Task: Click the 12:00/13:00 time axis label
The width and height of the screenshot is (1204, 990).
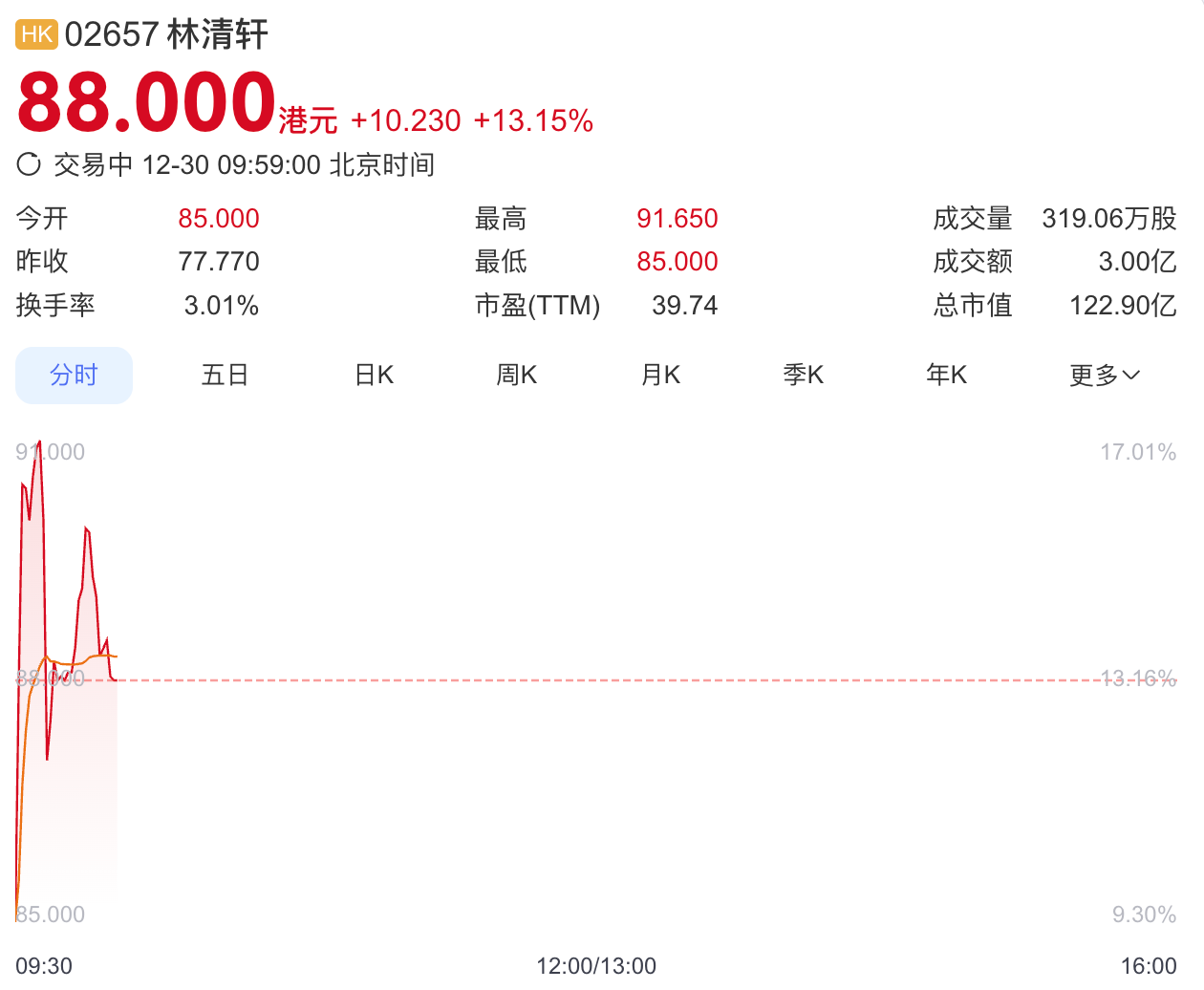Action: click(x=596, y=965)
